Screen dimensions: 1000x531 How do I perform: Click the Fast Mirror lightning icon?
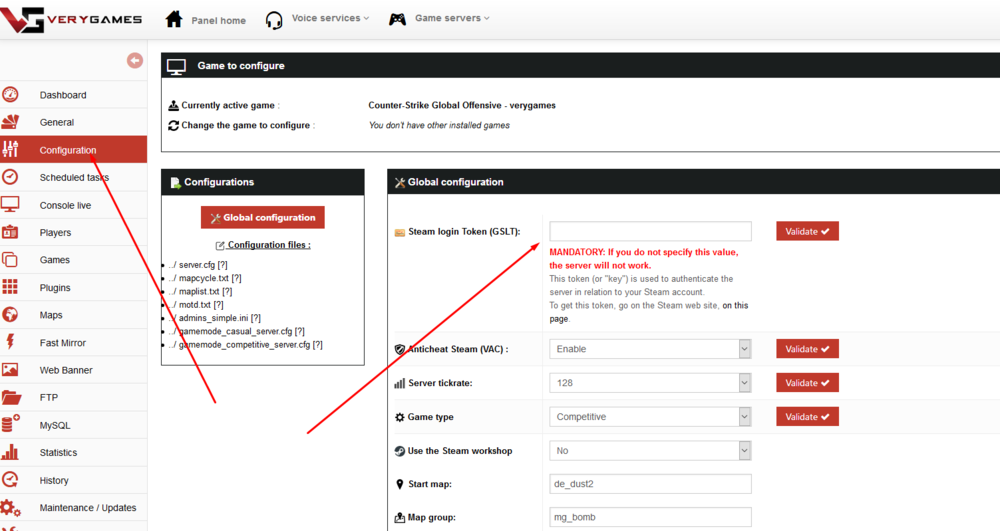click(x=11, y=342)
